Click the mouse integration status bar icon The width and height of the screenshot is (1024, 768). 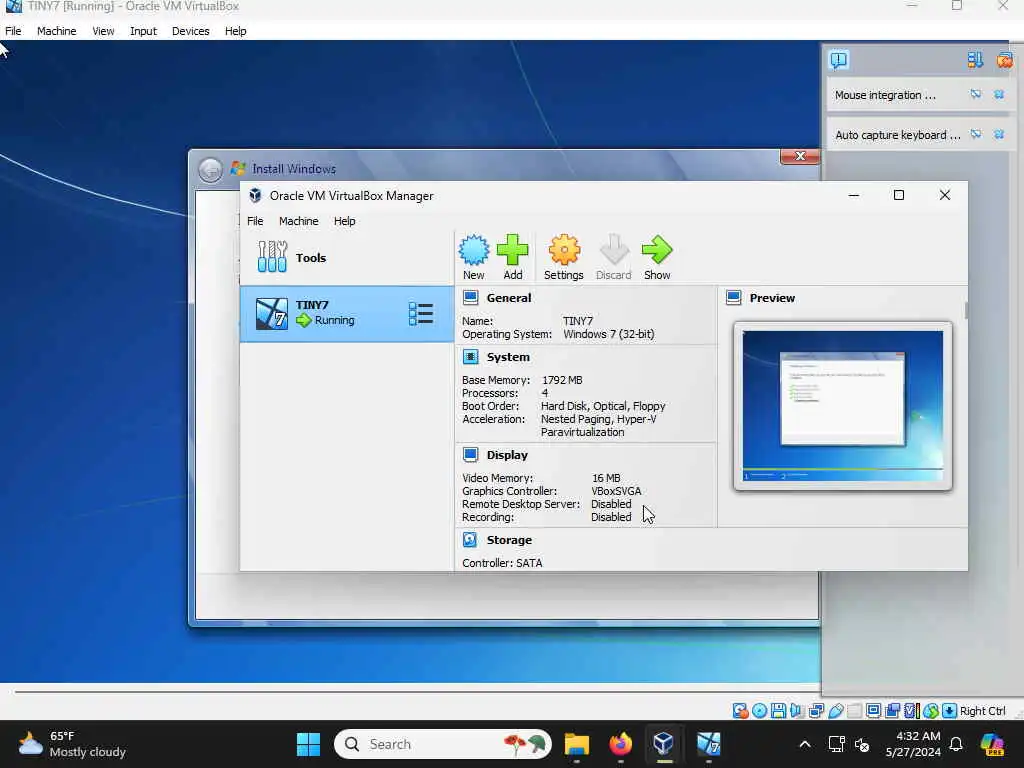pos(931,711)
